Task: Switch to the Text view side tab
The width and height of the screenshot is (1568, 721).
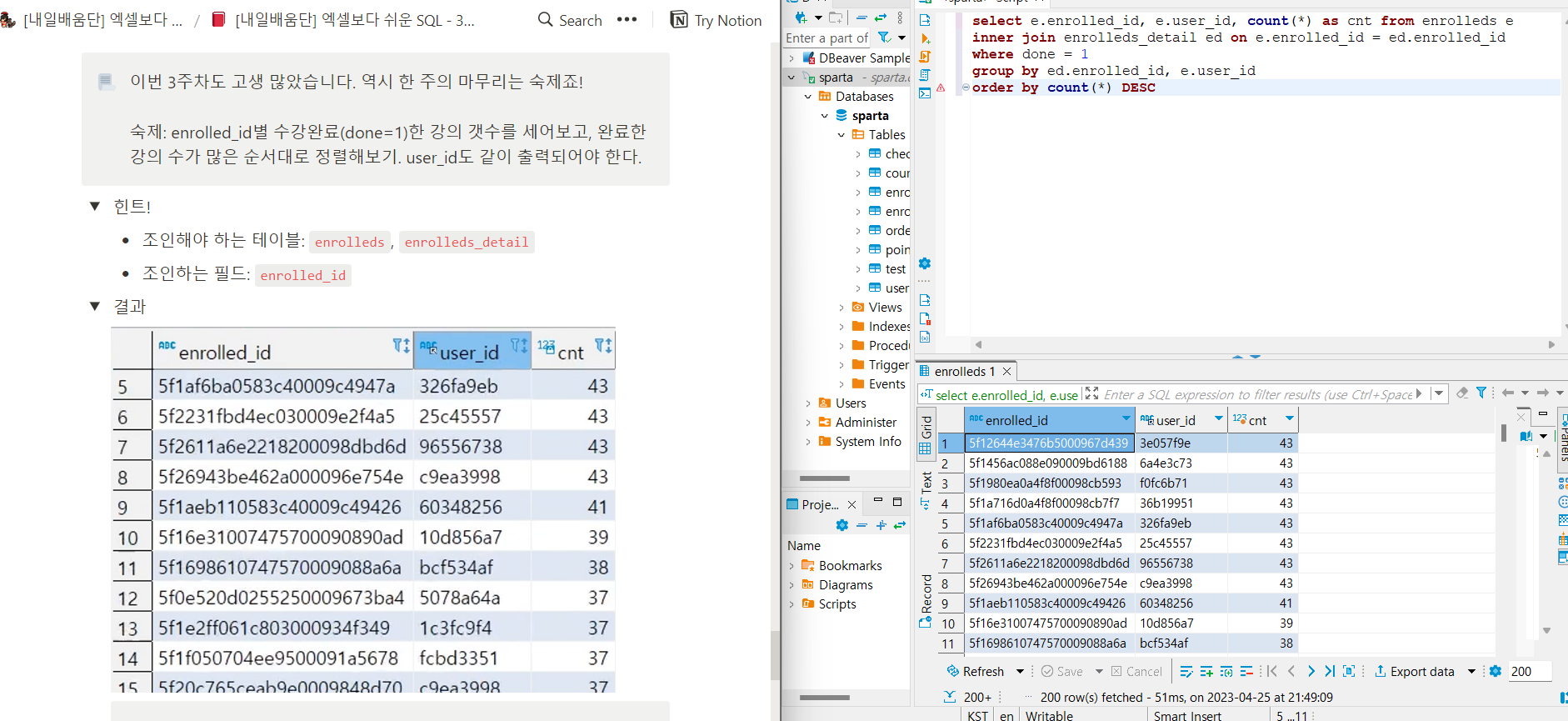Action: point(926,490)
